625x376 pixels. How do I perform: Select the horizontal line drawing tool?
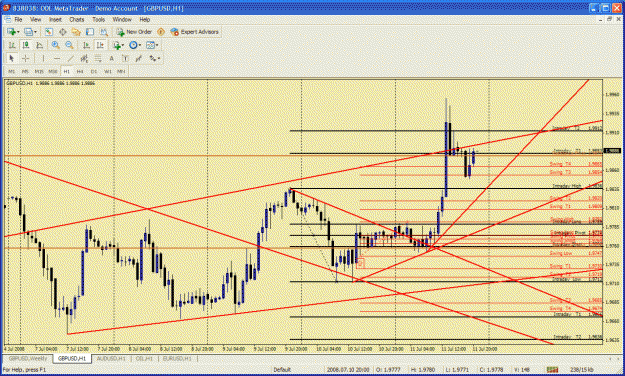57,58
